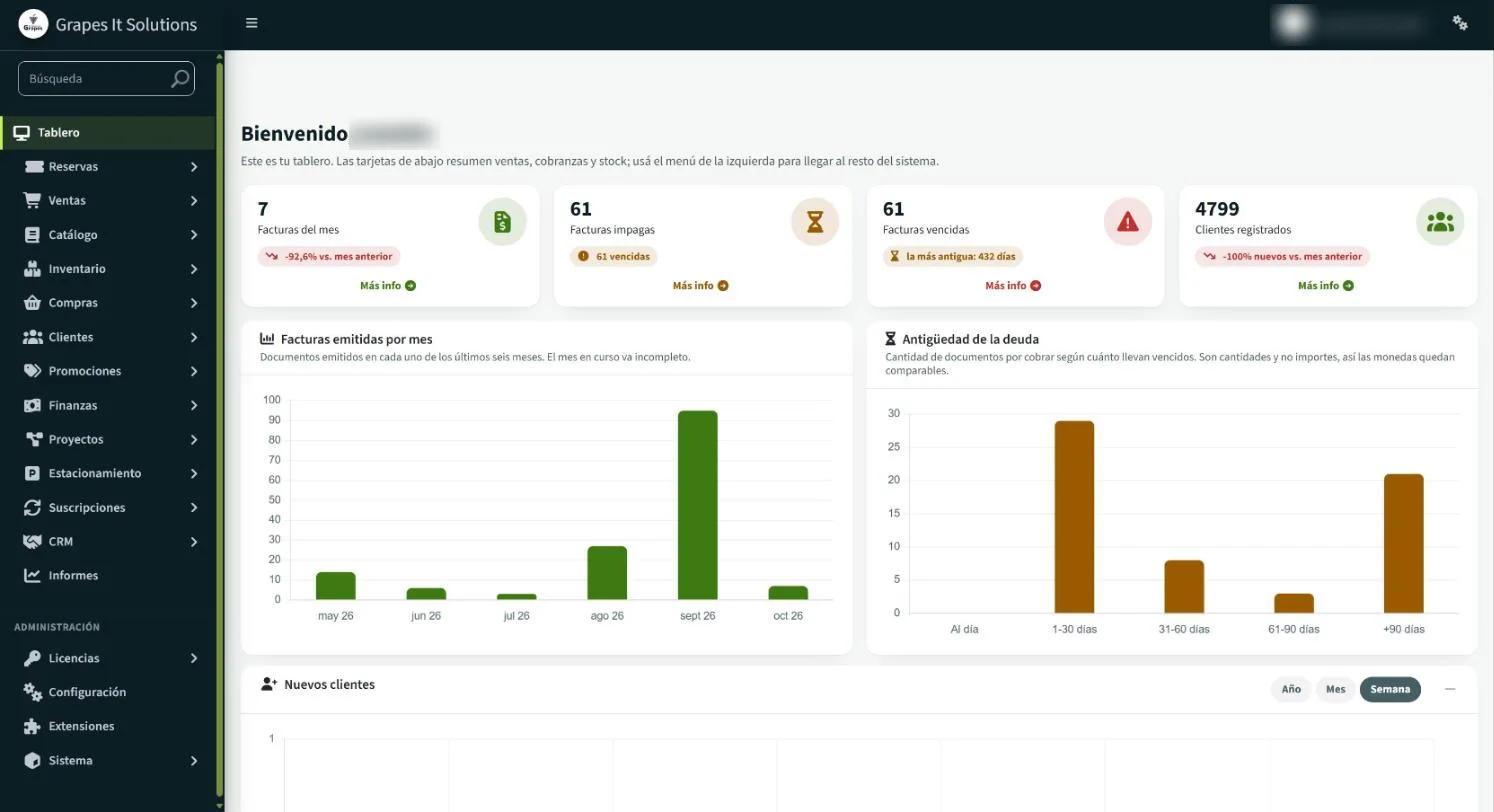Viewport: 1494px width, 812px height.
Task: Click the Estacionamiento parking icon
Action: tap(33, 473)
